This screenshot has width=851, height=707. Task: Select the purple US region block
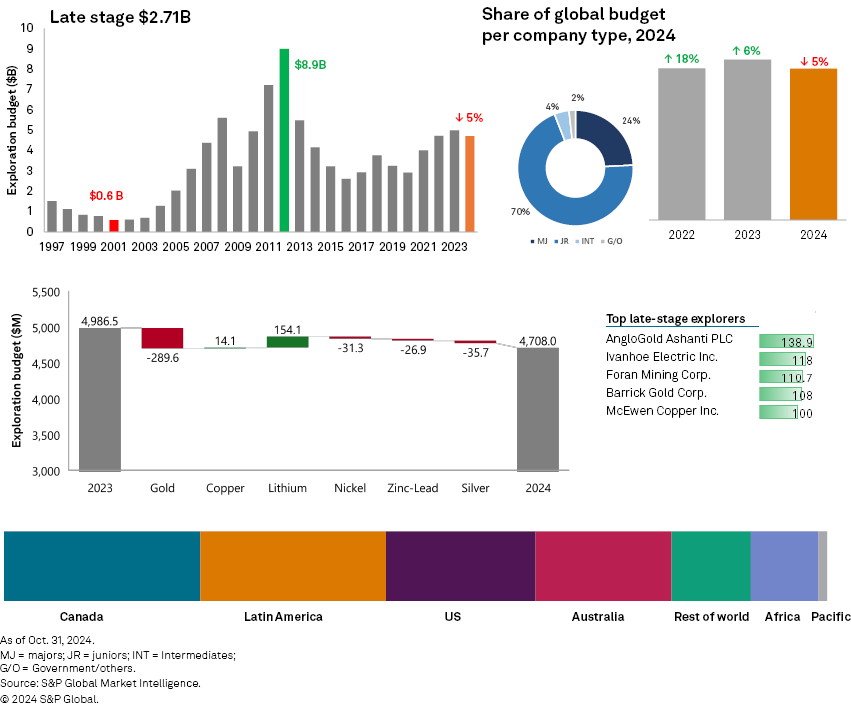click(x=460, y=566)
